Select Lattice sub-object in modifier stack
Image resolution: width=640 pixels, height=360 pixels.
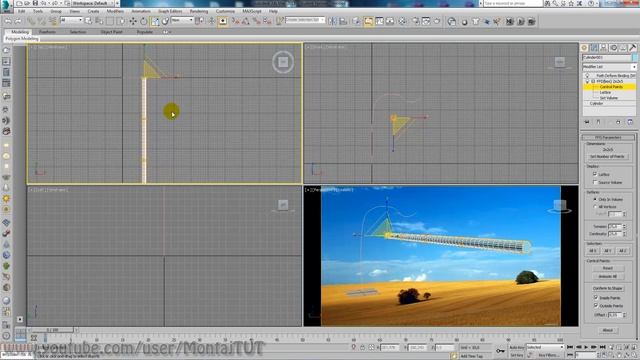click(605, 93)
